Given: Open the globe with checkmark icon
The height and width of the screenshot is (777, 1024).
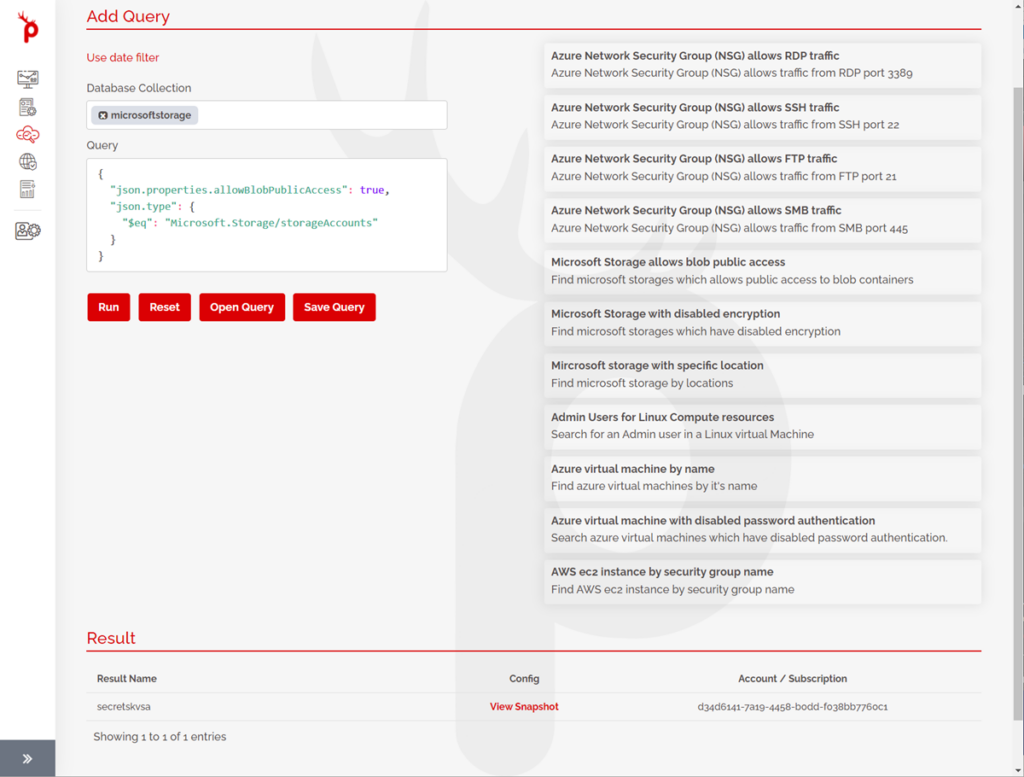Looking at the screenshot, I should click(28, 162).
